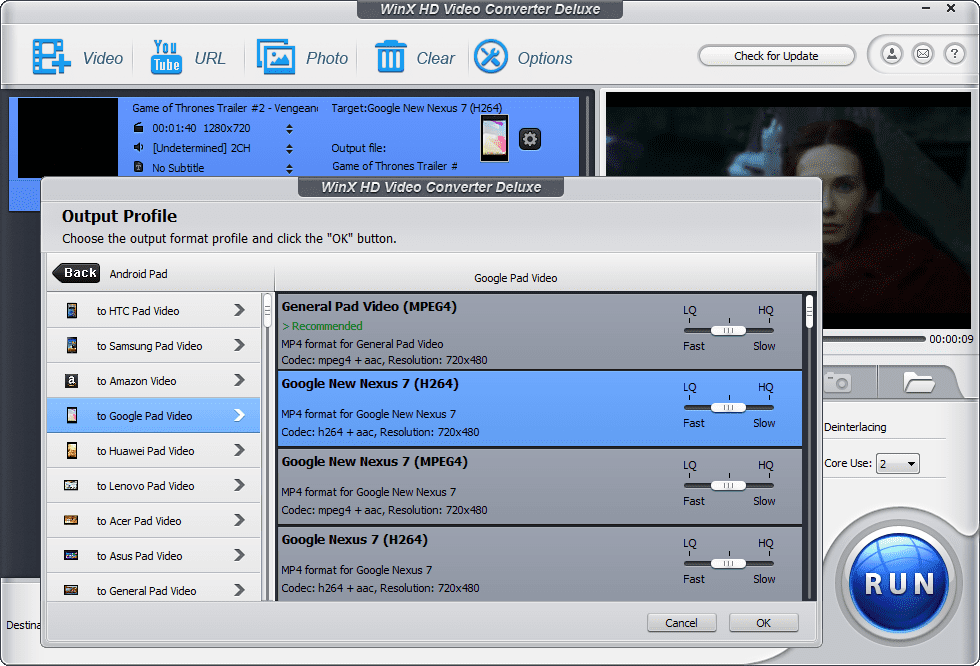Viewport: 980px width, 666px height.
Task: Click the snapshot camera icon
Action: 838,382
